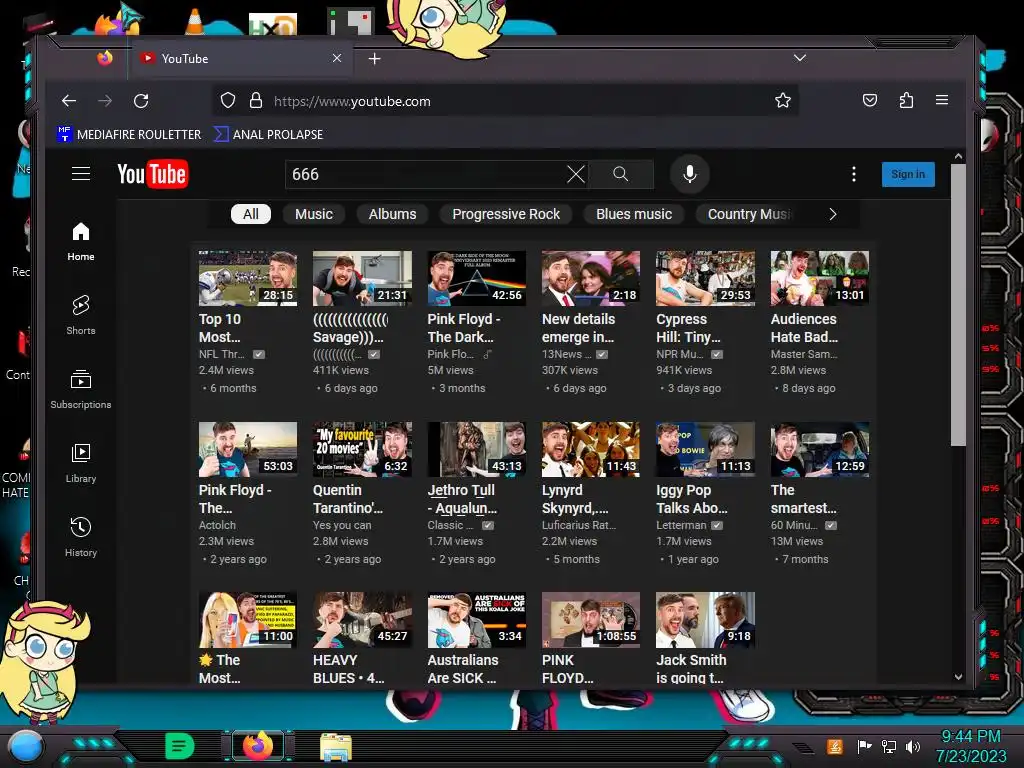Open the Top 10 Most... video thumbnail
The width and height of the screenshot is (1024, 768).
click(x=248, y=278)
